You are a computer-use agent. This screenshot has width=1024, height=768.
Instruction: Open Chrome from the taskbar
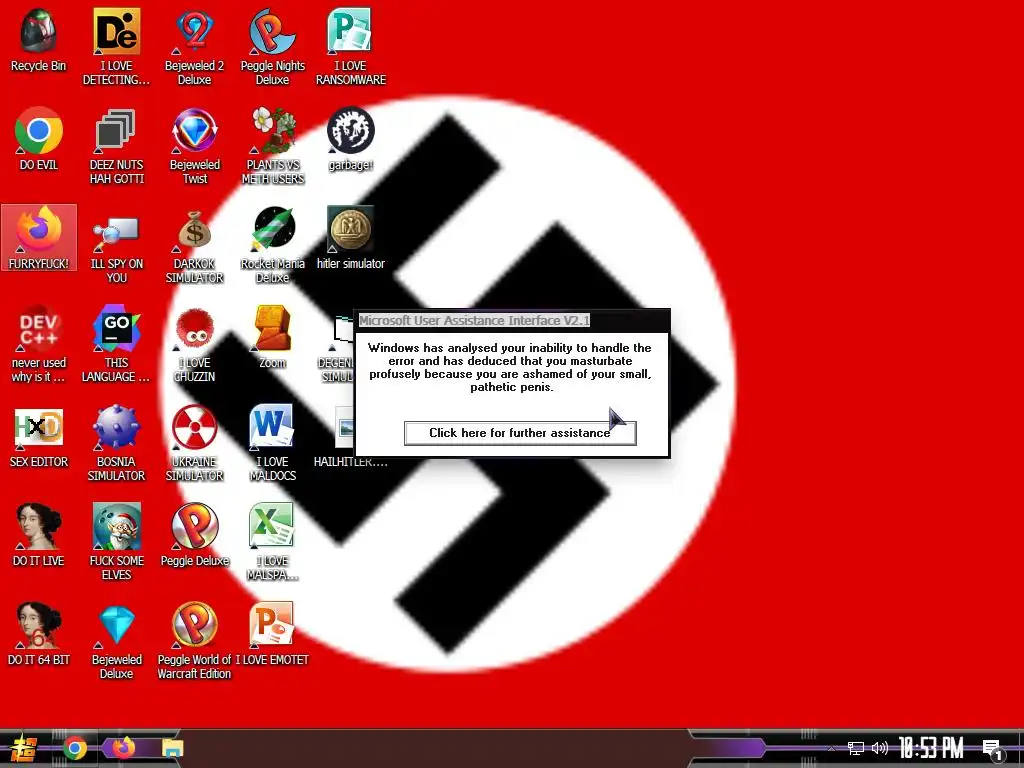click(75, 748)
